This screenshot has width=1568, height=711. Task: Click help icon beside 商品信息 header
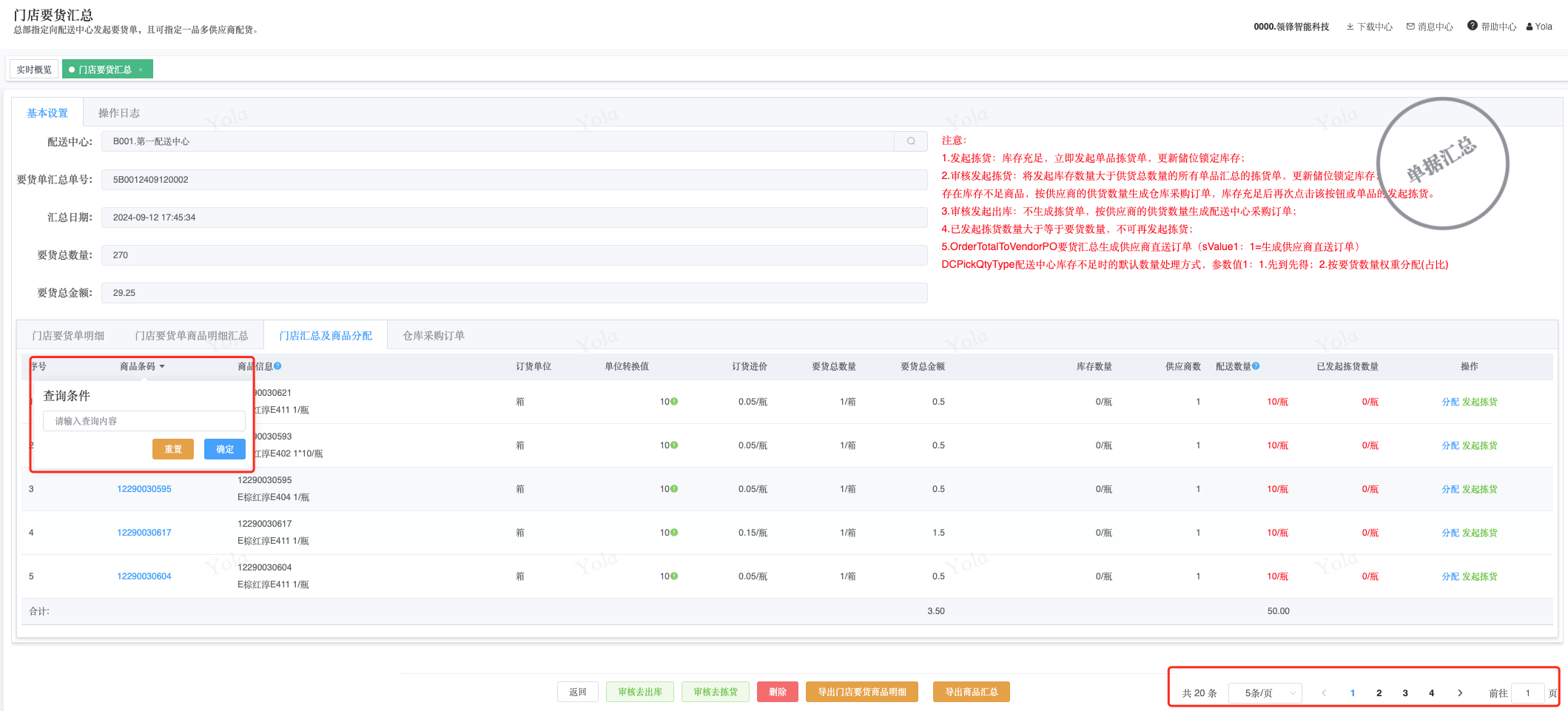point(277,366)
